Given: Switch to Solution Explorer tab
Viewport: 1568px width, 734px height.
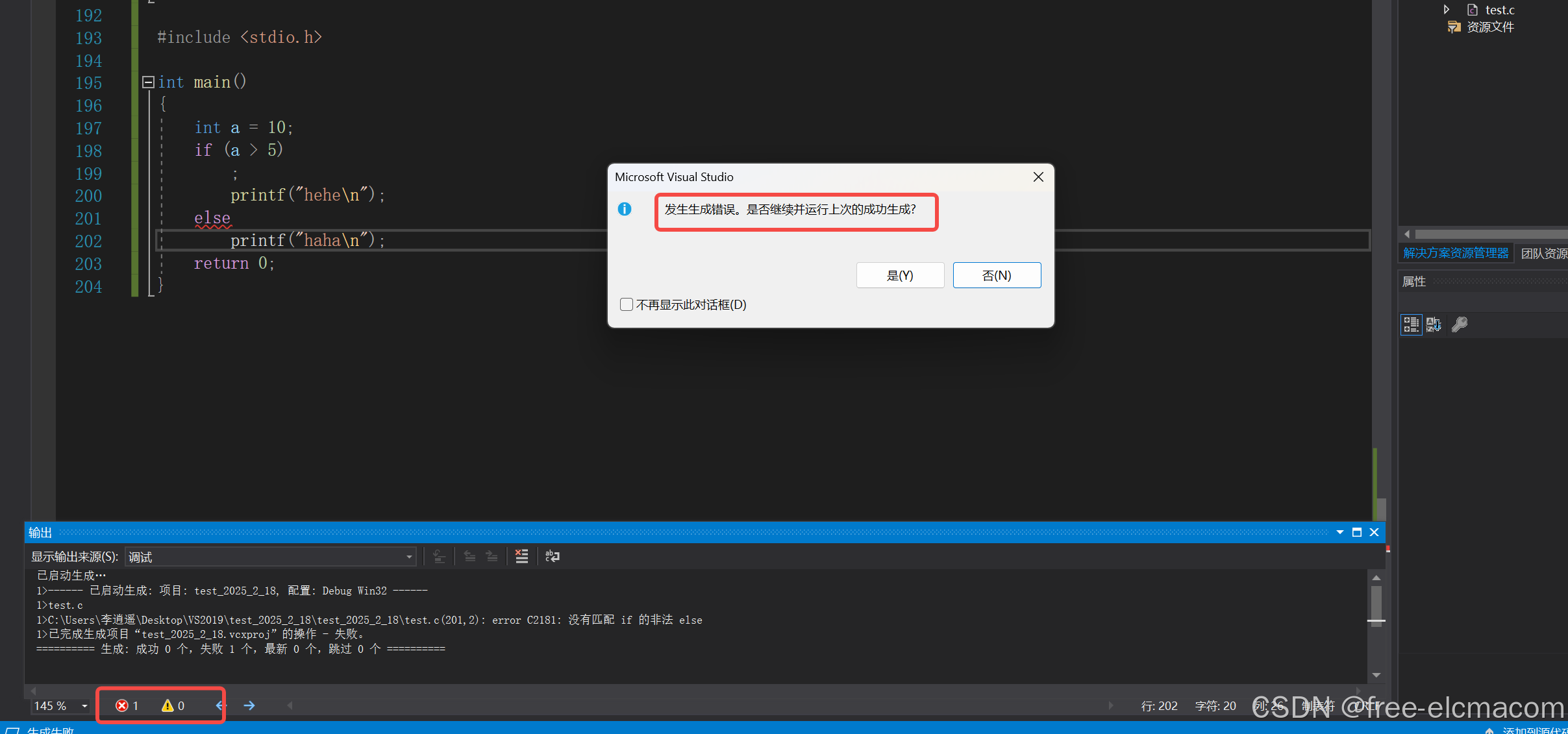Looking at the screenshot, I should click(x=1455, y=253).
